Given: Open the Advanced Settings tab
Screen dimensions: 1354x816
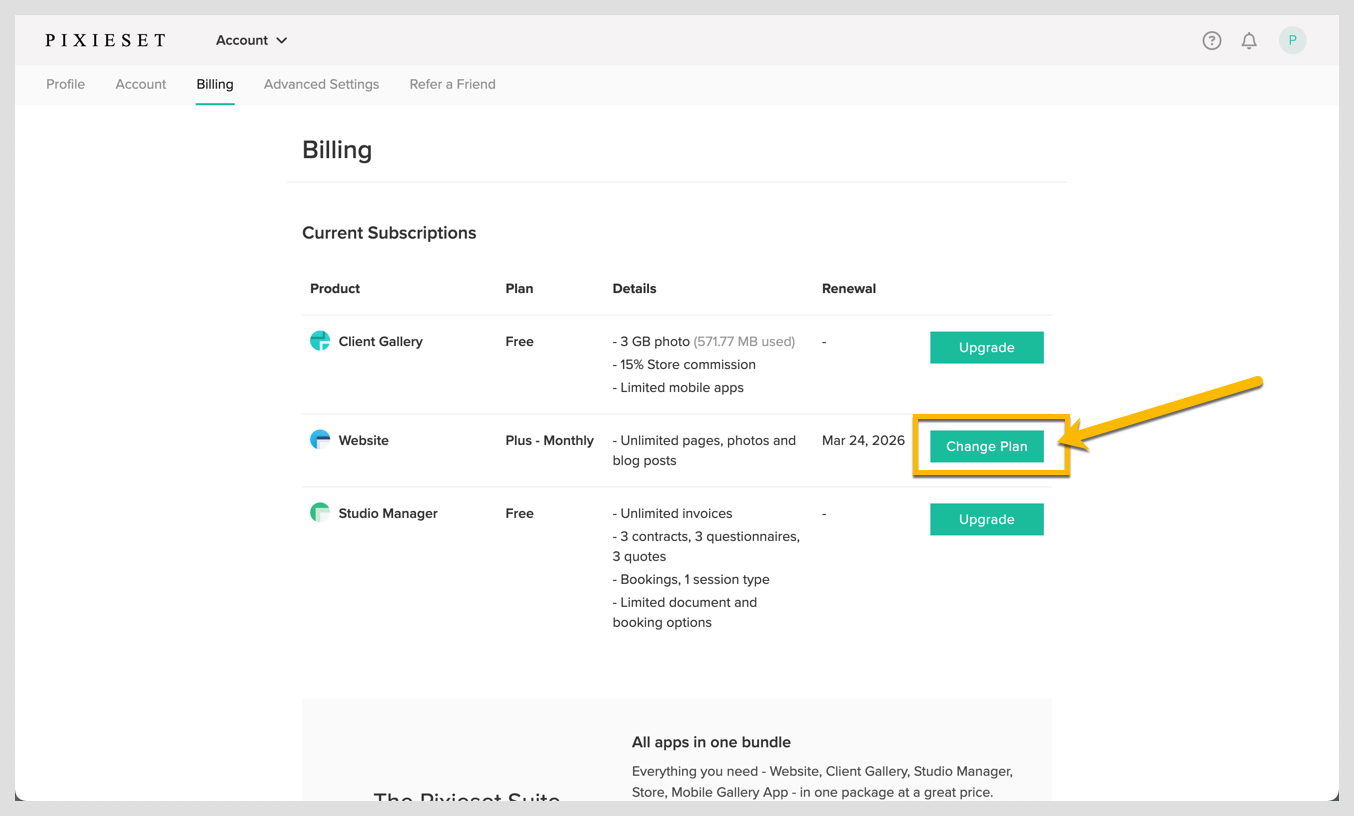Looking at the screenshot, I should [321, 84].
